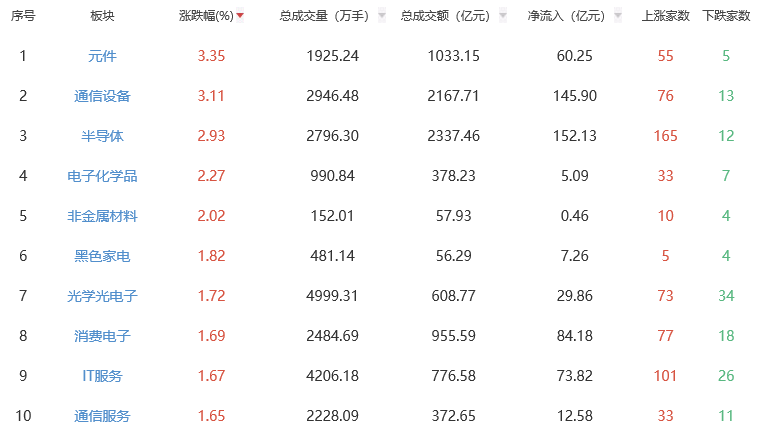Open the 电子化学品 sector page
The height and width of the screenshot is (436, 766).
tap(102, 176)
